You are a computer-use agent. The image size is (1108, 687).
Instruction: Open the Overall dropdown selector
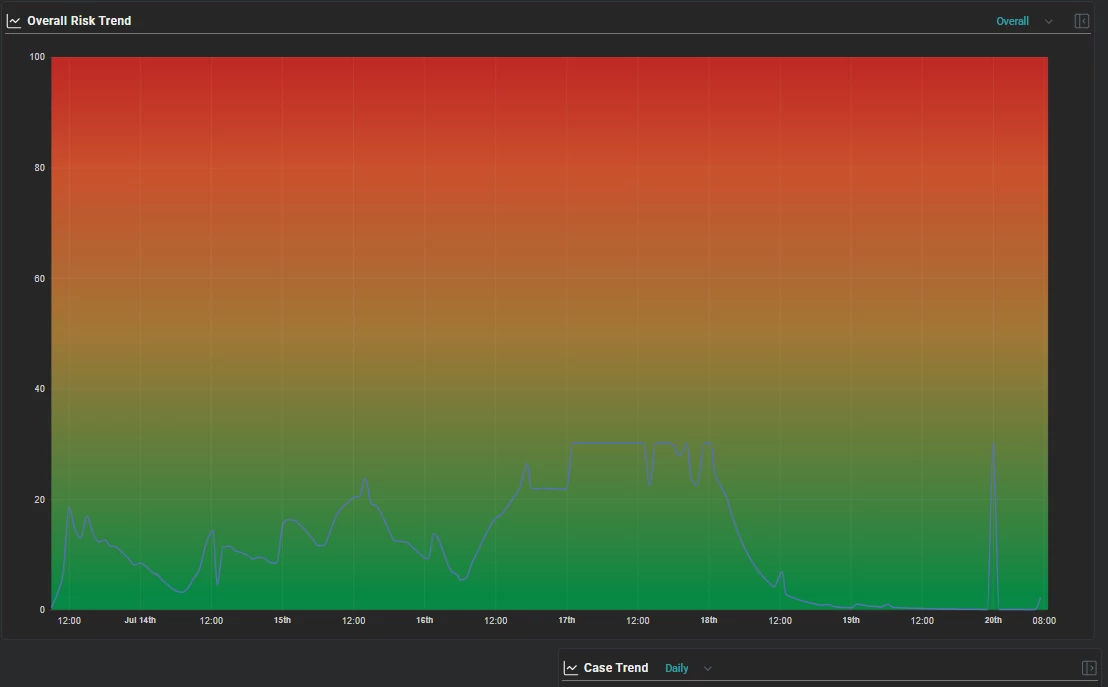[1012, 21]
